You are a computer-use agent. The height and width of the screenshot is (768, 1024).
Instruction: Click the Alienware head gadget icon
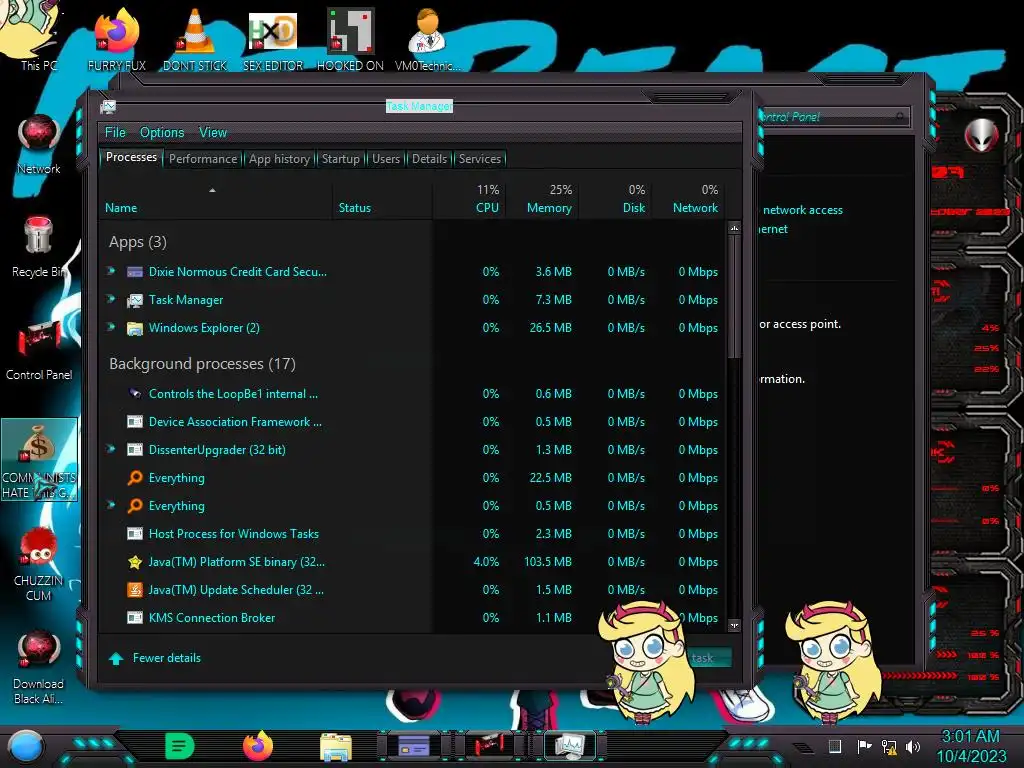pos(981,135)
